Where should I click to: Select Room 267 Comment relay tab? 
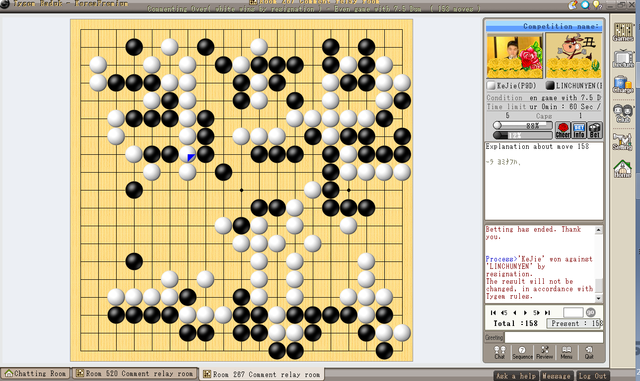[x=262, y=374]
